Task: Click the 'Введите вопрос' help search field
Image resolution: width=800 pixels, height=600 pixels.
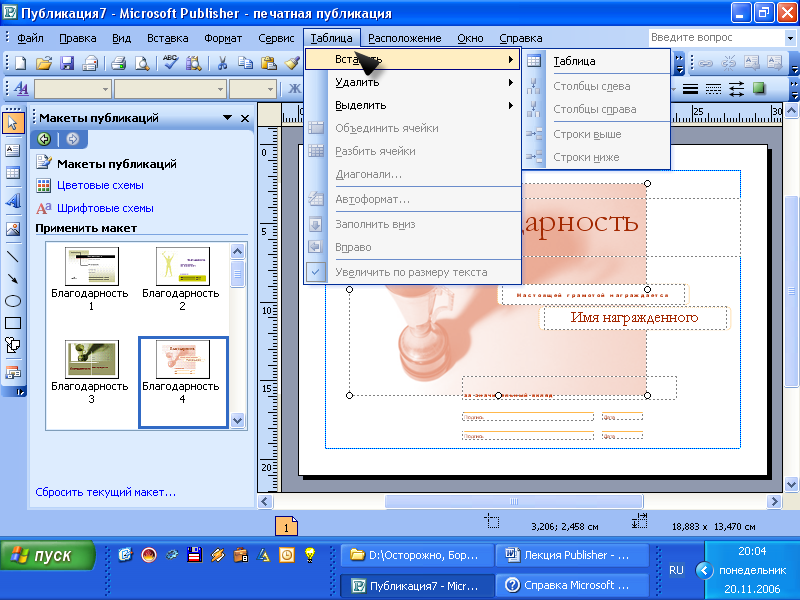Action: coord(712,37)
